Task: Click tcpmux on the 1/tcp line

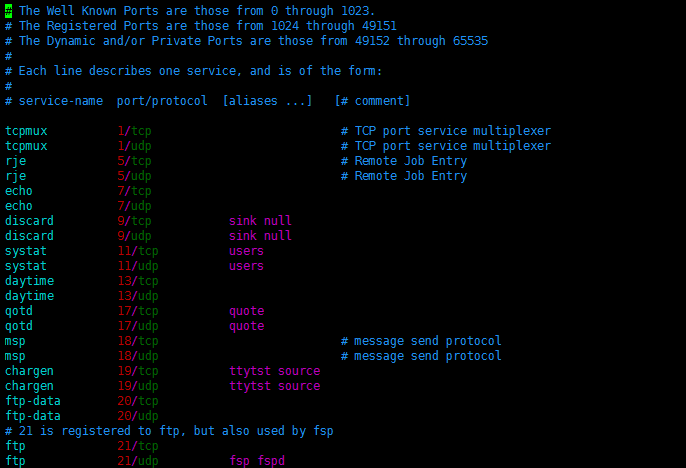Action: coord(26,131)
